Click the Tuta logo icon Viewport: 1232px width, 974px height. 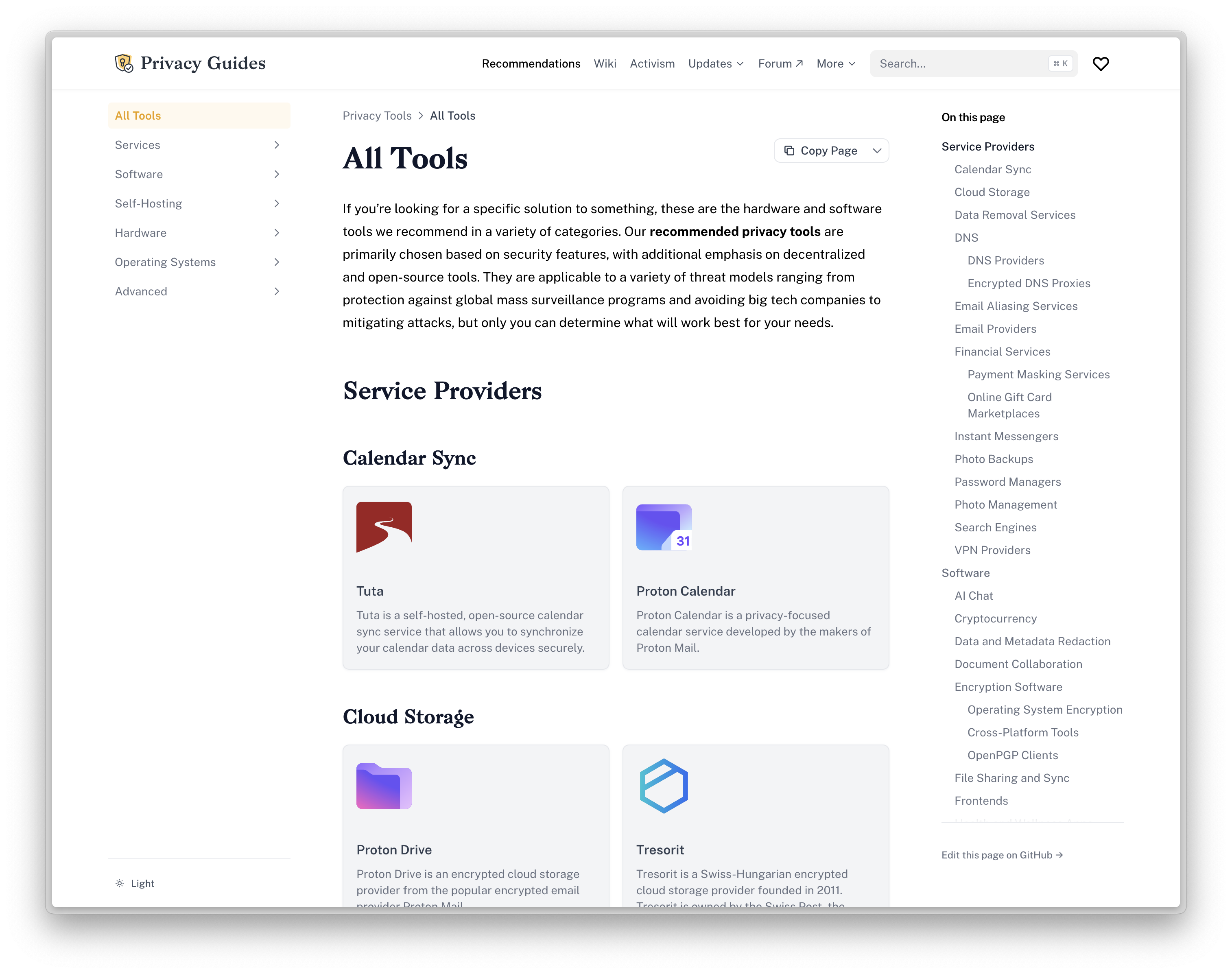click(384, 527)
